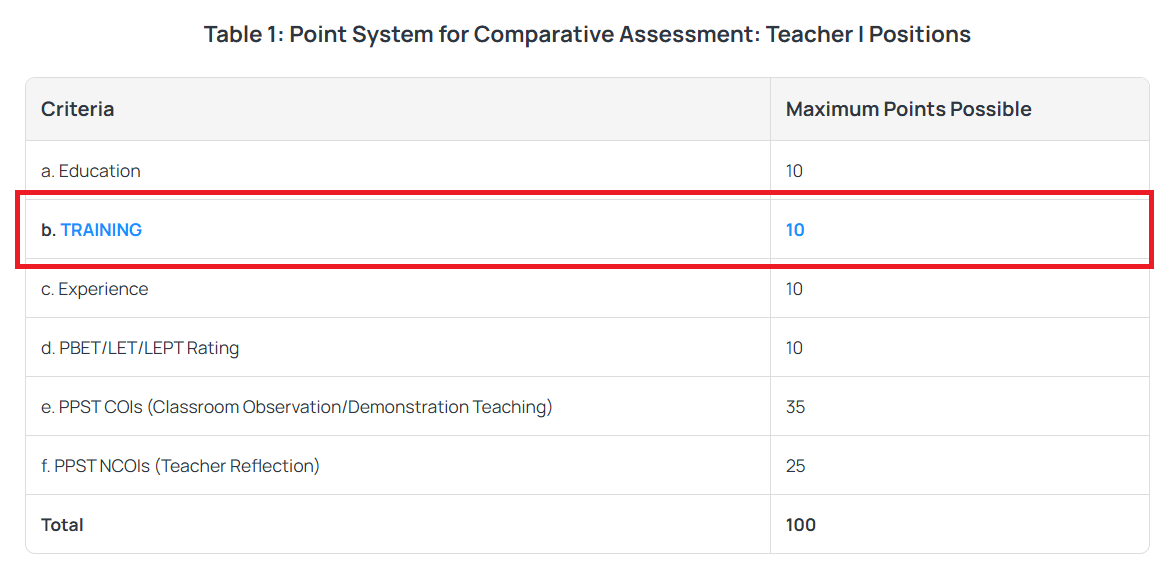Click the TRAINING link

101,230
